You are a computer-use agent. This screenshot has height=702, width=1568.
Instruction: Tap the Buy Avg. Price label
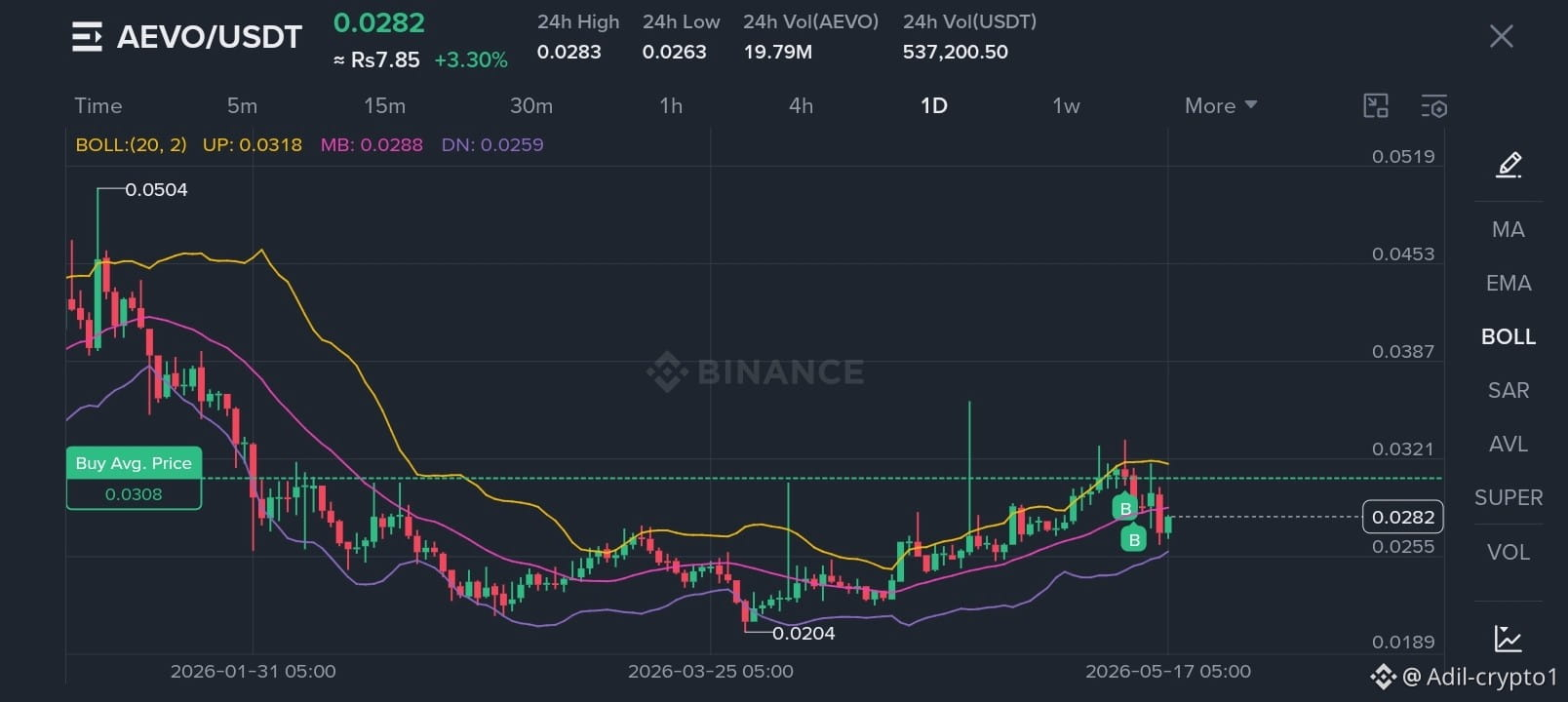click(134, 463)
